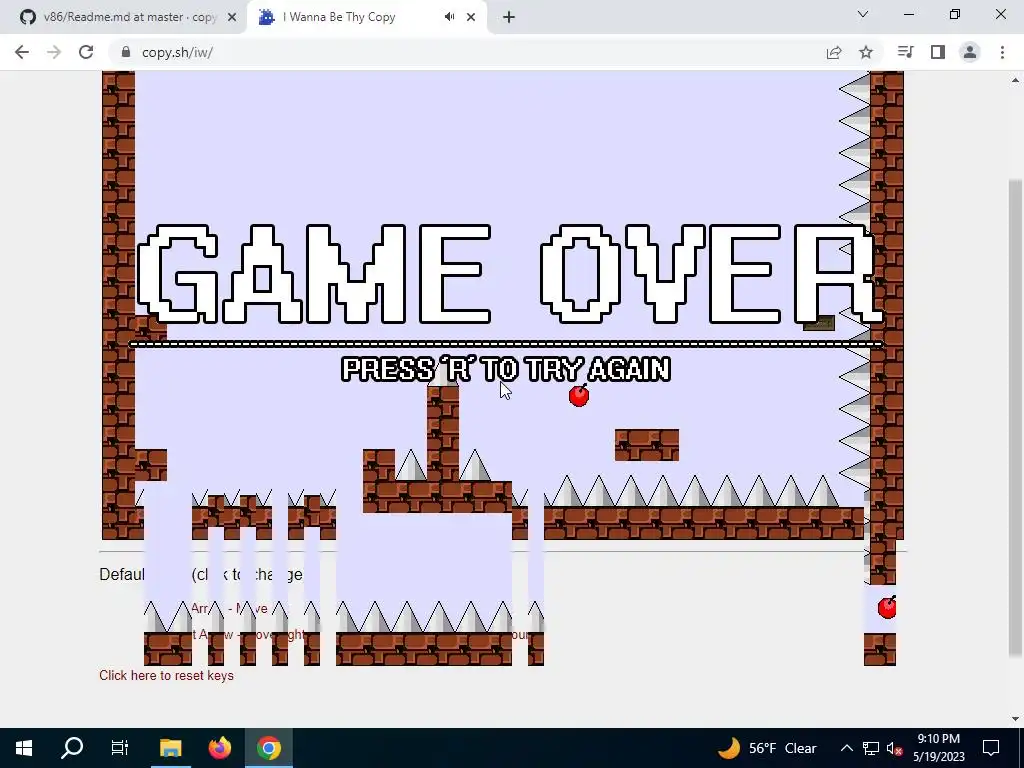This screenshot has height=768, width=1024.
Task: Click the page vertical scrollbar thumb
Action: coord(1015,418)
